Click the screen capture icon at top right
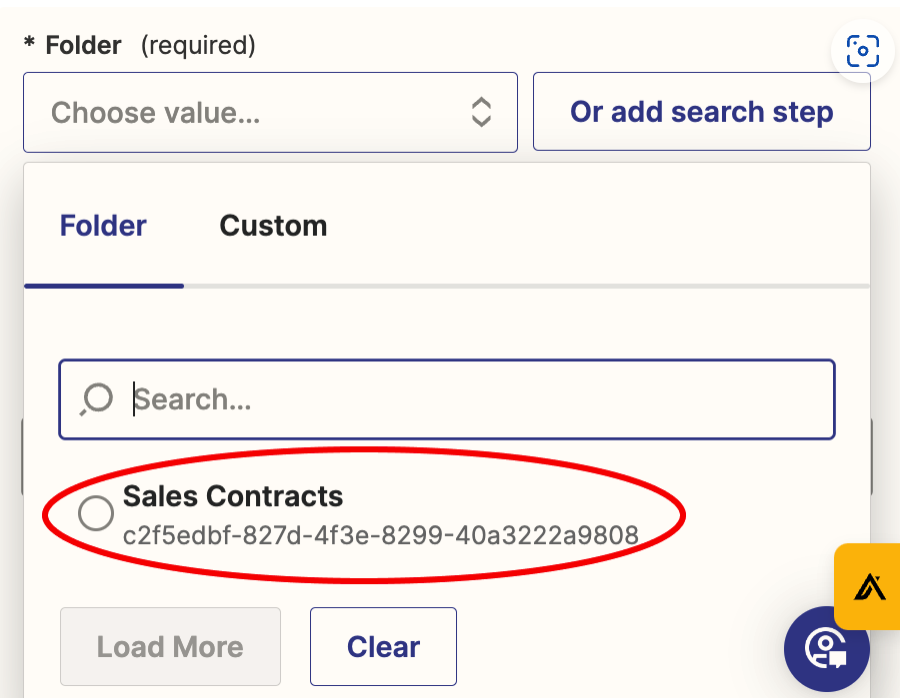 click(862, 51)
